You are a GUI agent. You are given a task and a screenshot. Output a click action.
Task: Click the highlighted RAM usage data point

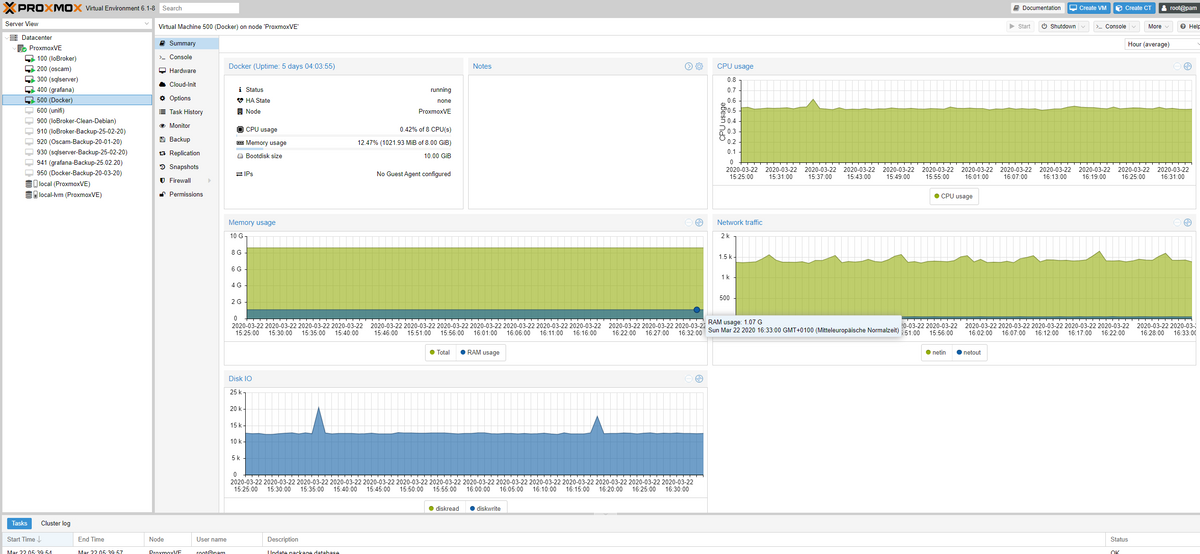[697, 310]
